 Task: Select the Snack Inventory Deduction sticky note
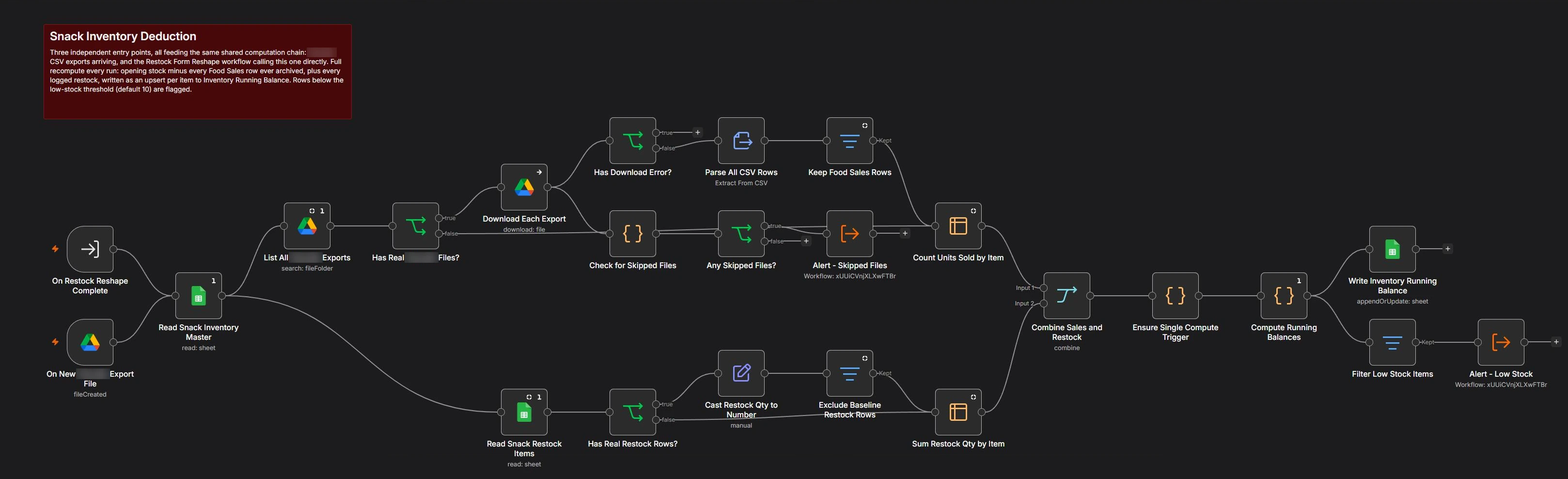197,71
